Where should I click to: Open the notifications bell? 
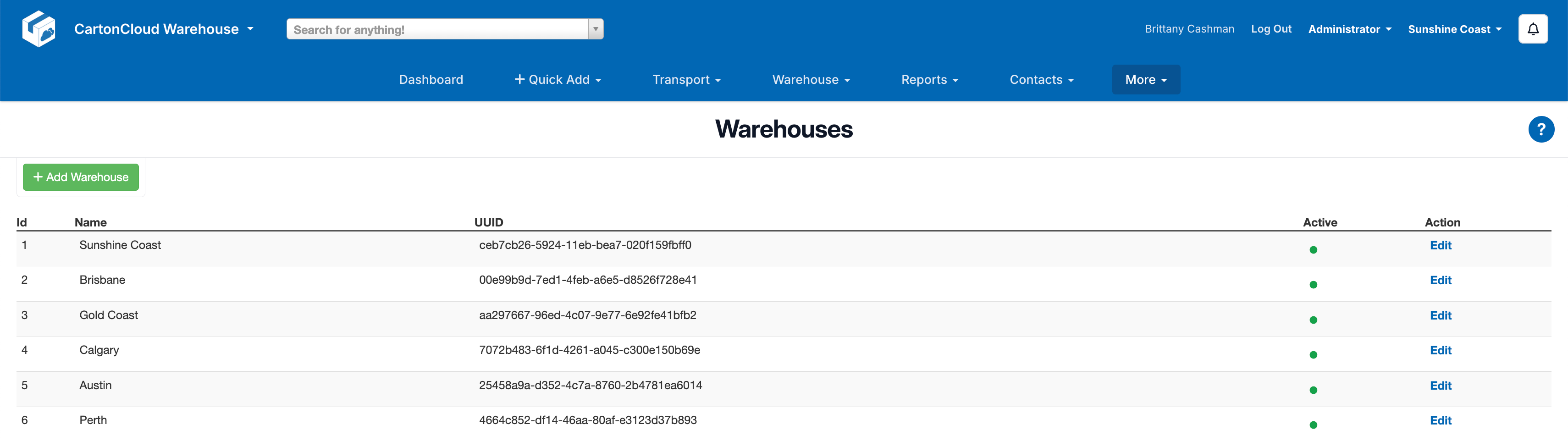(x=1533, y=29)
